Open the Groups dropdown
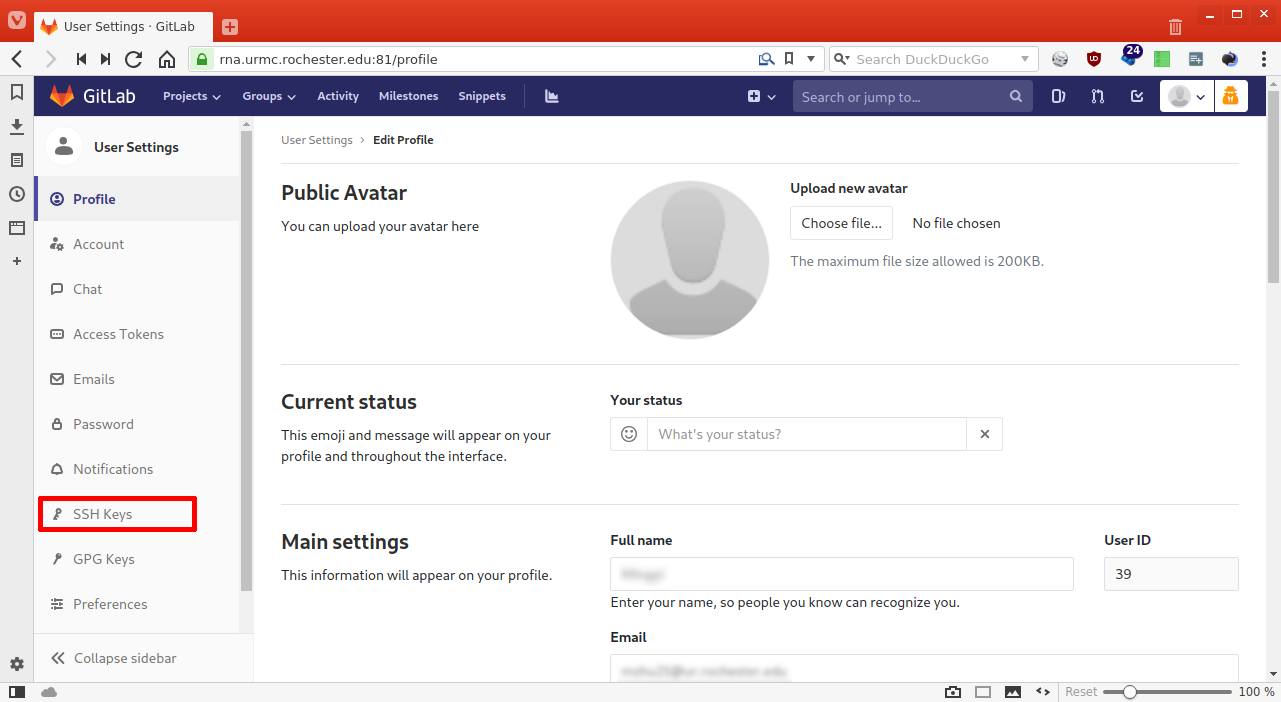 pos(267,96)
